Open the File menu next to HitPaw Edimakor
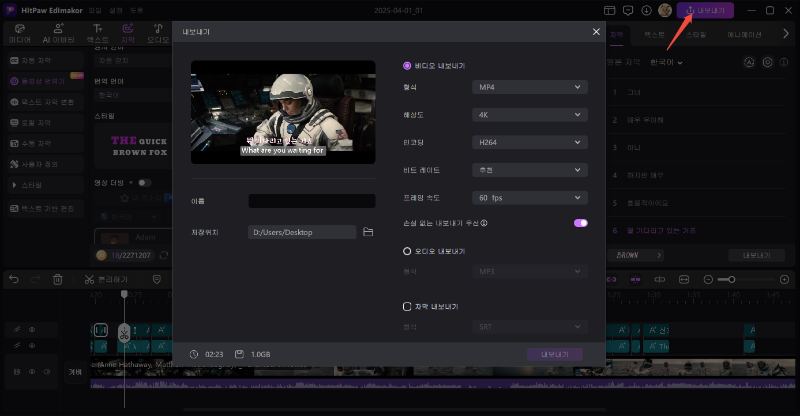 [95, 10]
